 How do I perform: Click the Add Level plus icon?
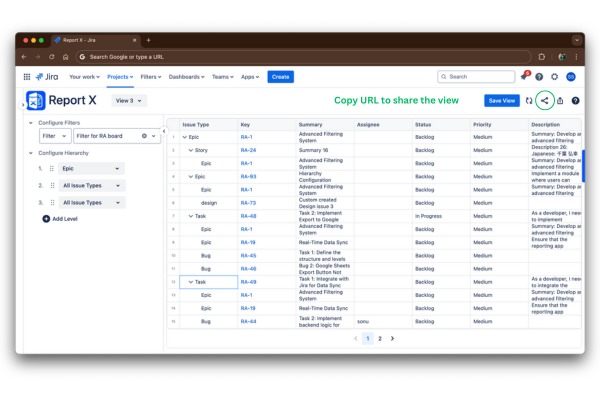click(x=46, y=219)
